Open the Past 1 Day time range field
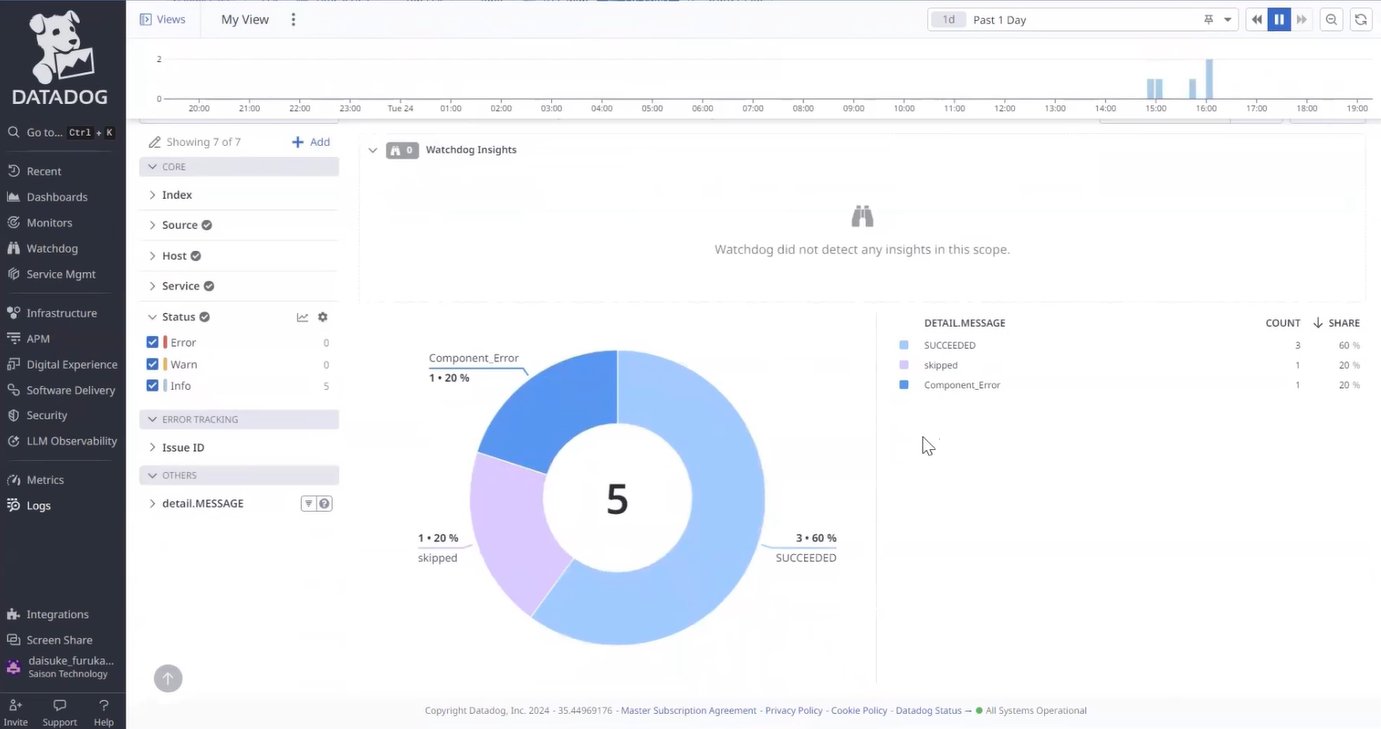This screenshot has height=729, width=1381. pos(1083,19)
